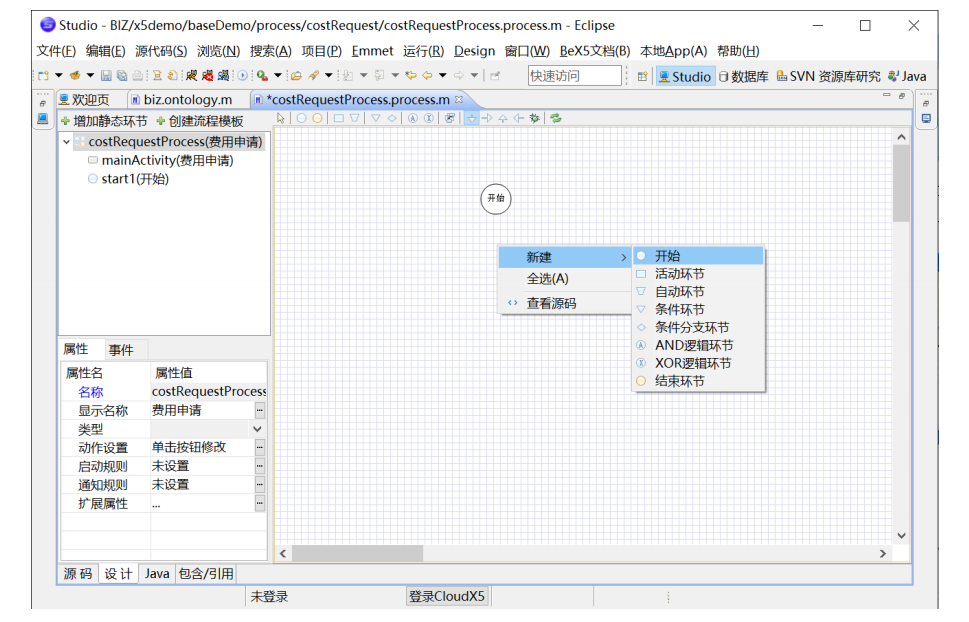Collapse the costRequestProcess(费用申请) tree node
The image size is (969, 622).
[66, 142]
